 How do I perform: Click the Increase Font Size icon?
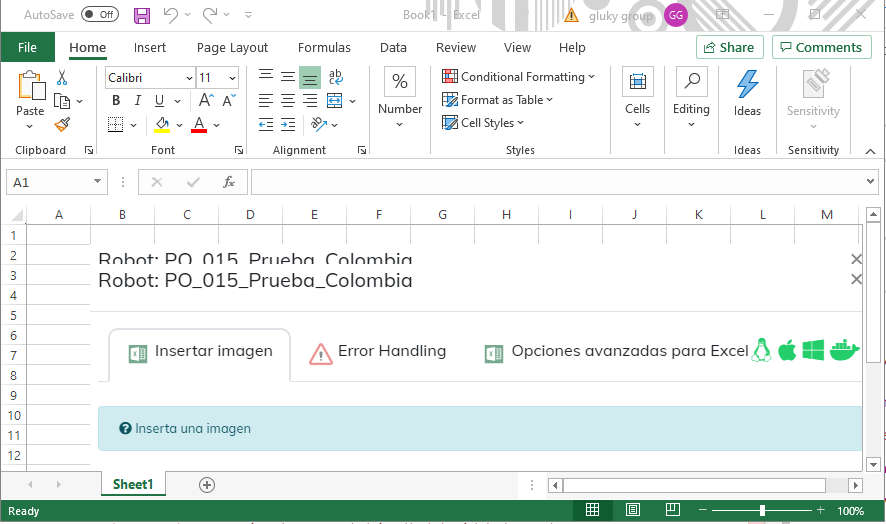coord(205,100)
